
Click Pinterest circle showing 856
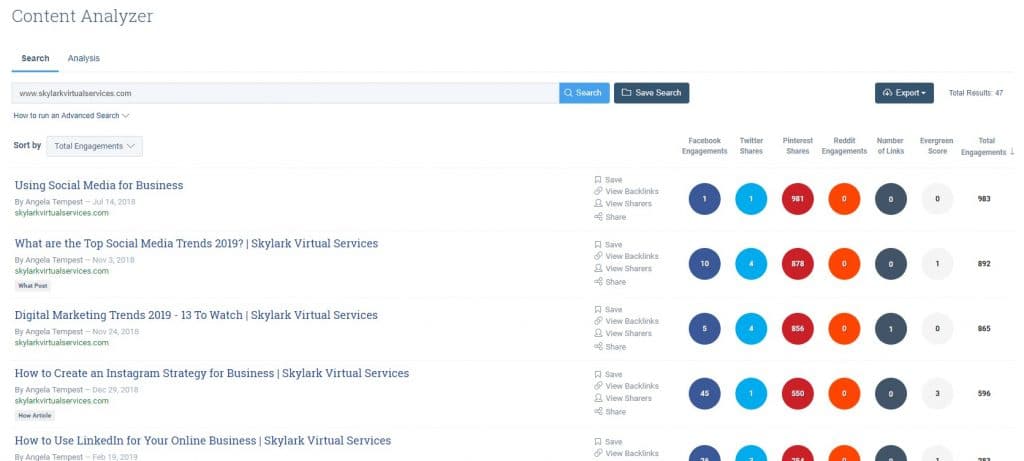coord(797,329)
